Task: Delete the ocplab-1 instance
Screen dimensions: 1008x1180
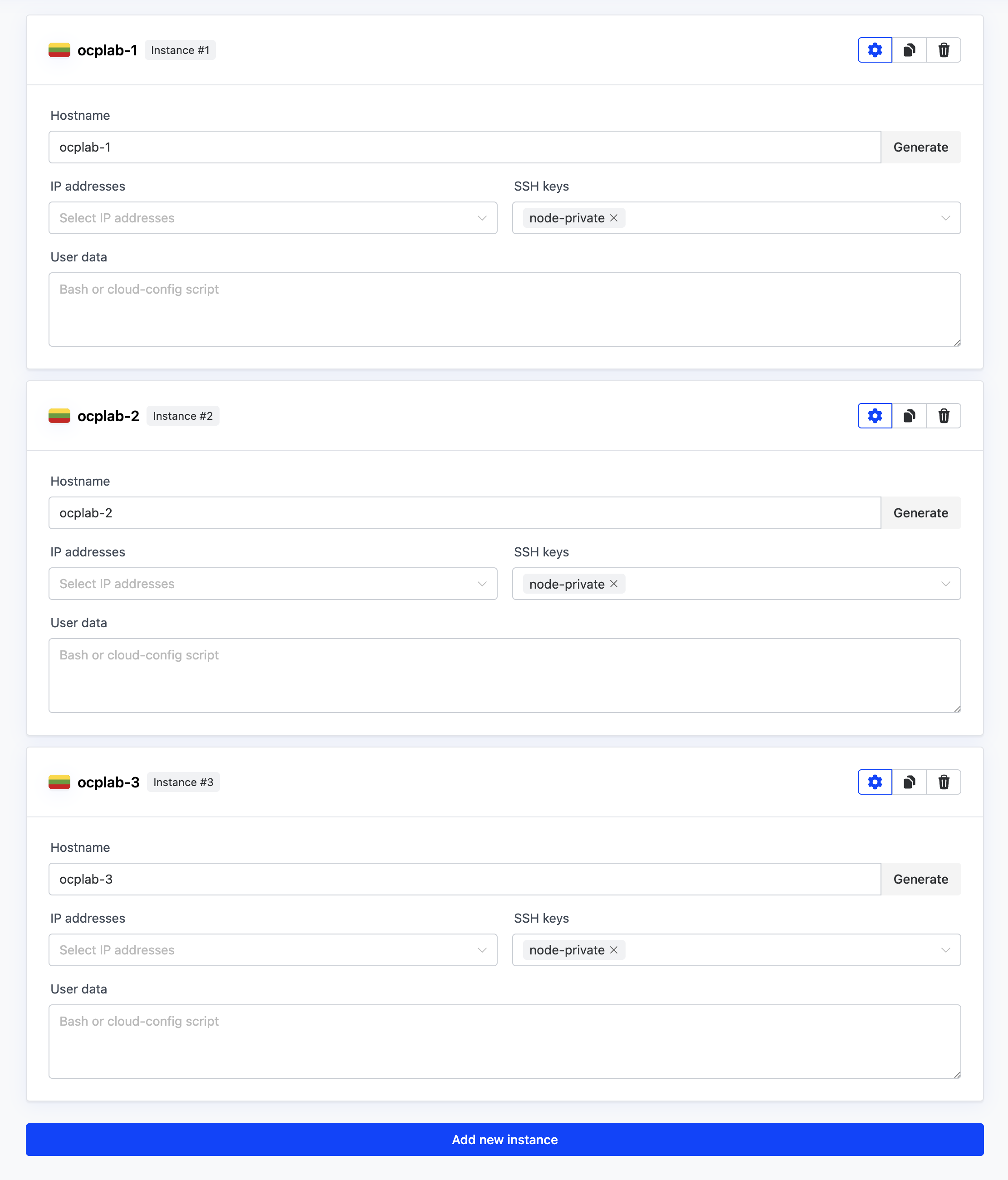Action: pyautogui.click(x=944, y=49)
